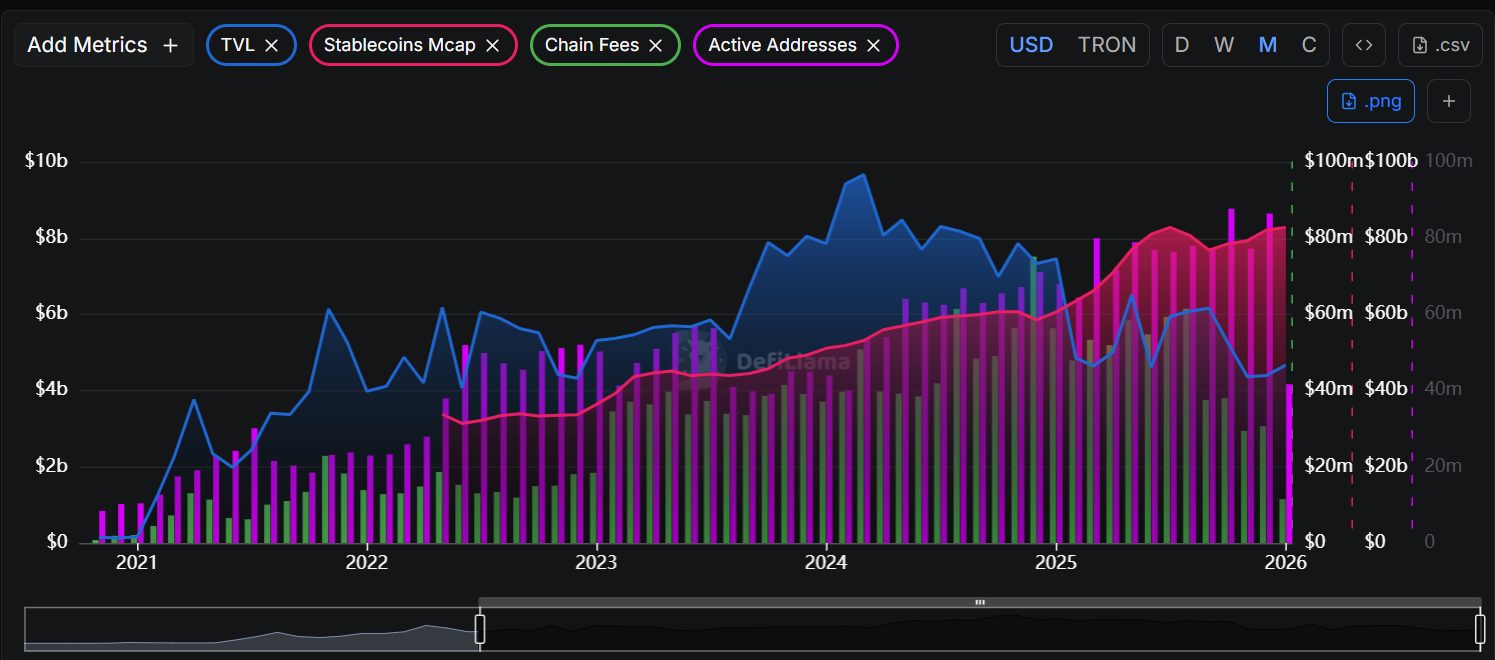Image resolution: width=1495 pixels, height=660 pixels.
Task: Select weekly (W) interval
Action: [1224, 45]
